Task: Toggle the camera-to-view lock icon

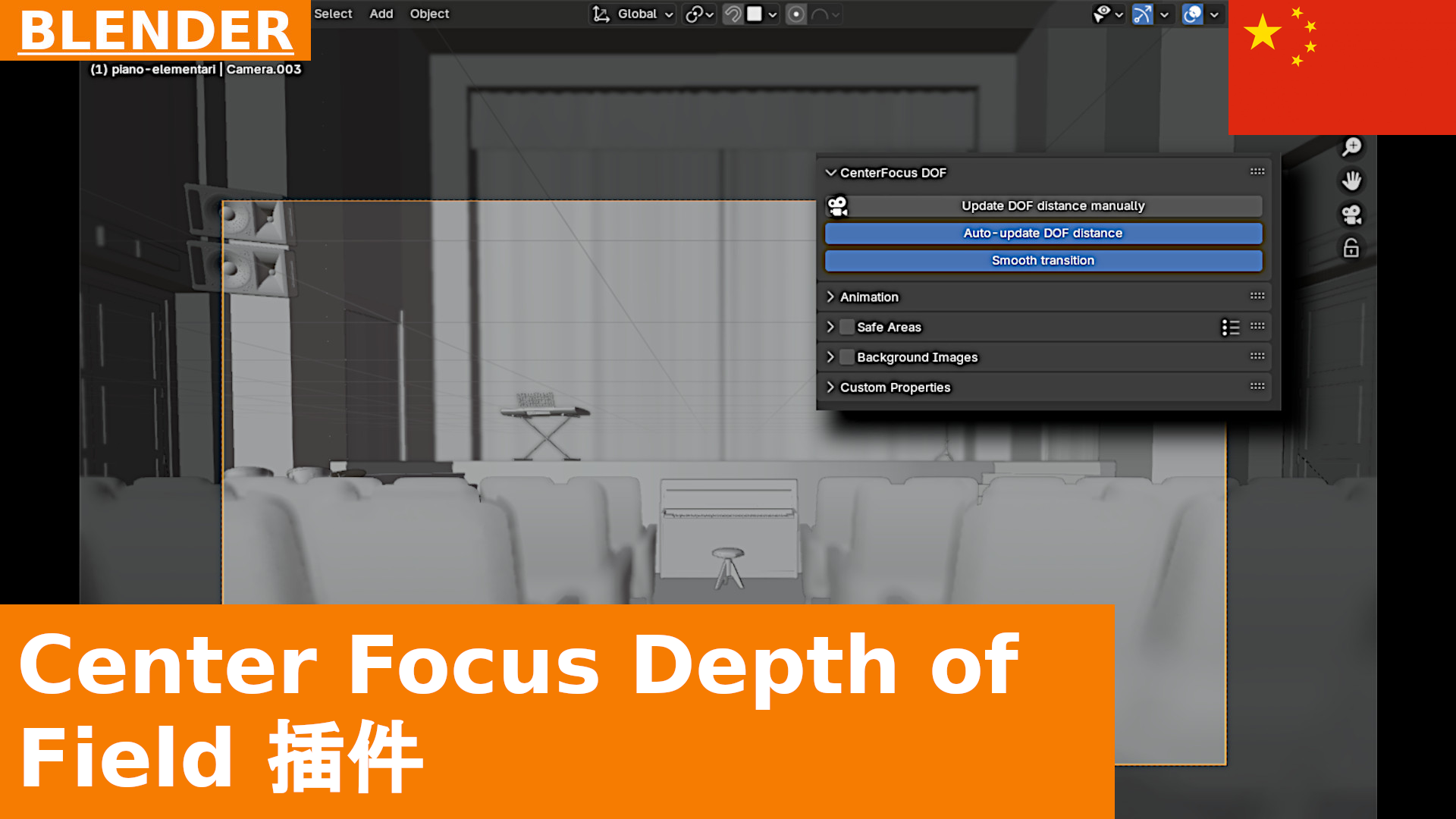Action: coord(1351,248)
